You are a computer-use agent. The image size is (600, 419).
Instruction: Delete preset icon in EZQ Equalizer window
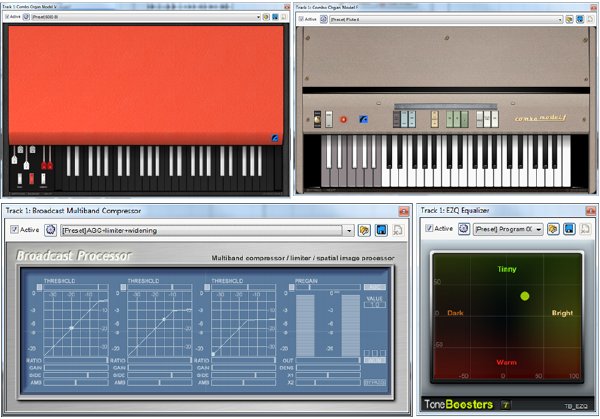(585, 229)
